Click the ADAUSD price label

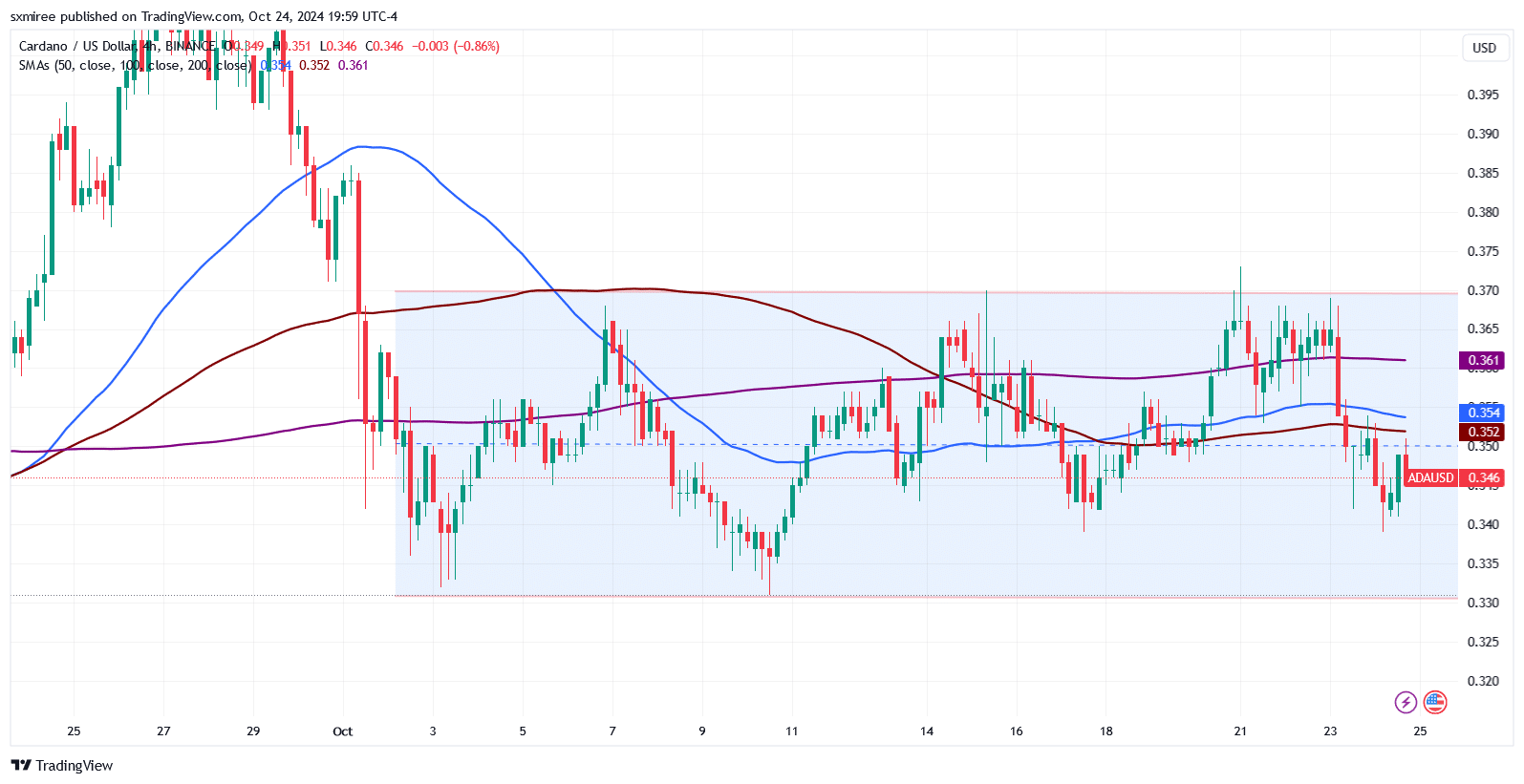1430,477
